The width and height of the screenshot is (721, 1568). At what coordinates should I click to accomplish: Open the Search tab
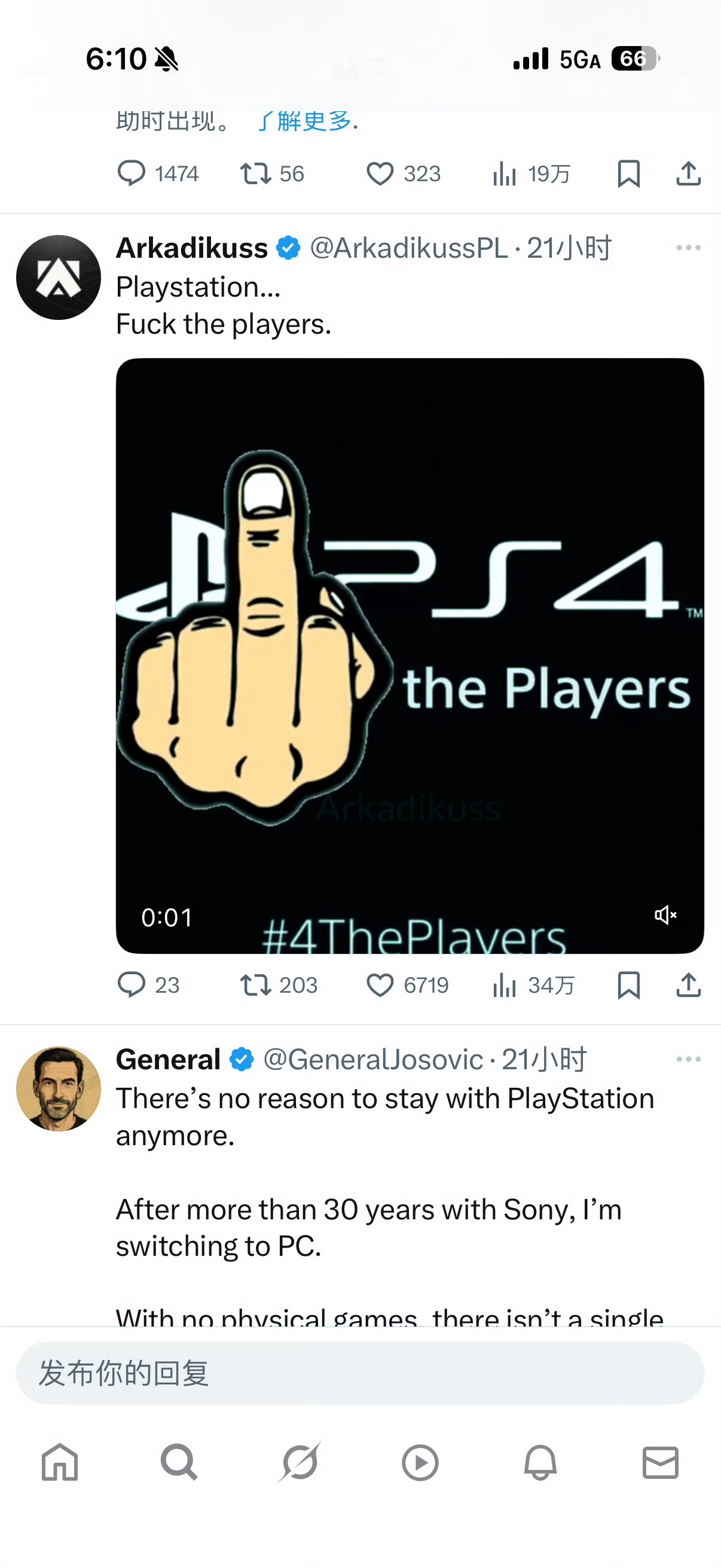pyautogui.click(x=179, y=1462)
